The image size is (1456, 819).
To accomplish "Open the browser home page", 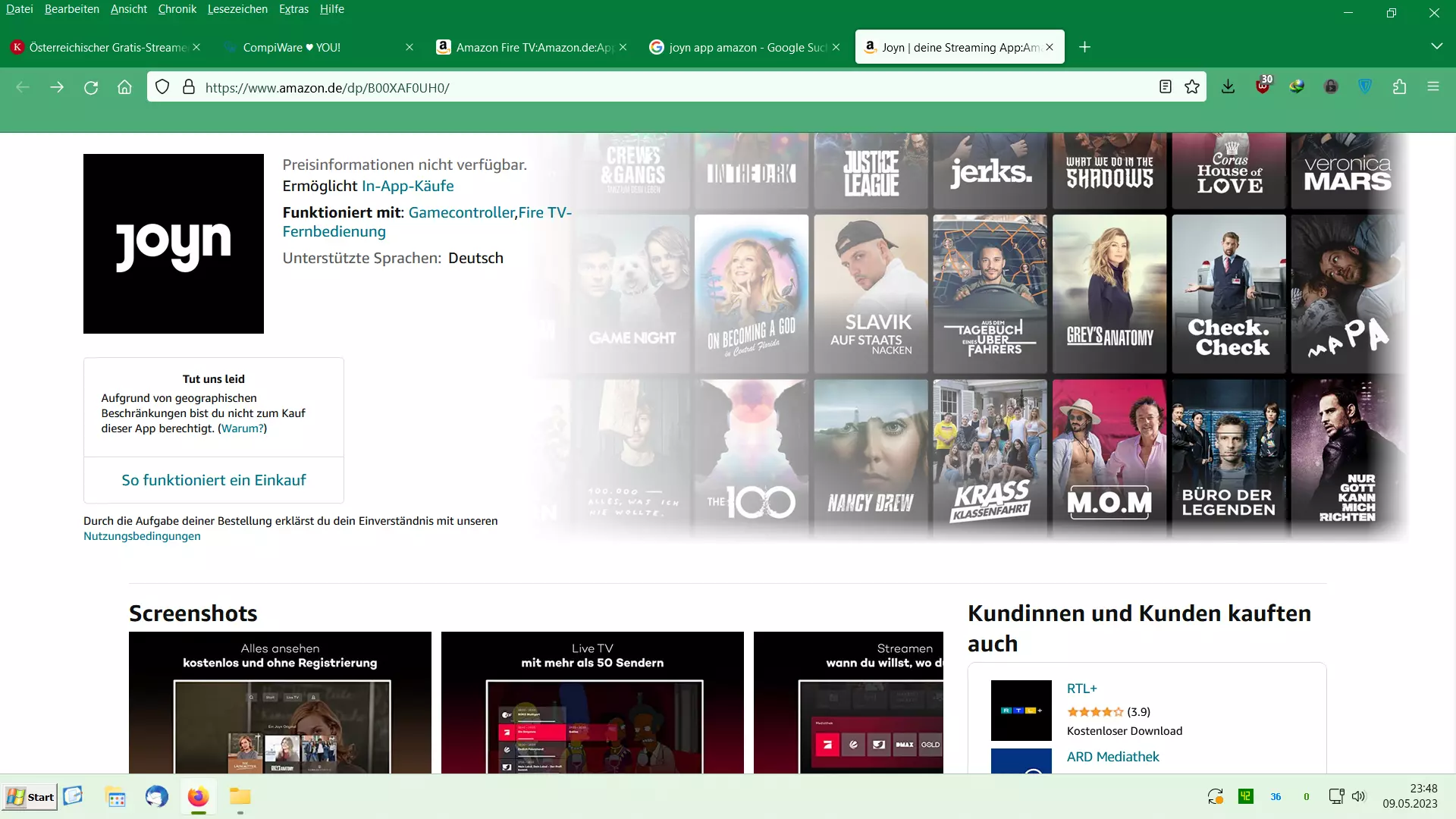I will 125,87.
